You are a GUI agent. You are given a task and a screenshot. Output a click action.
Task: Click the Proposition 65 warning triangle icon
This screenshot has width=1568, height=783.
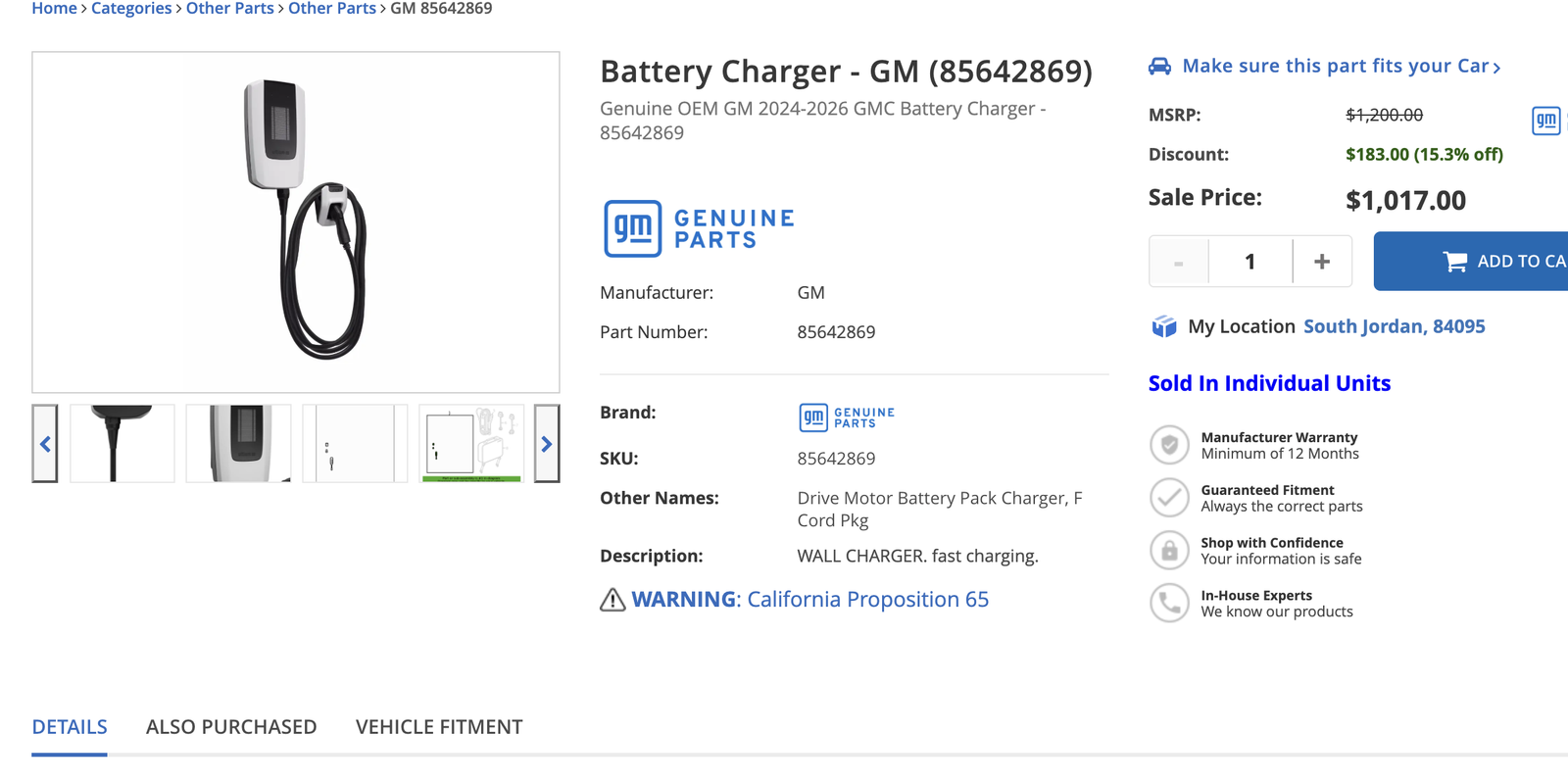pos(612,600)
